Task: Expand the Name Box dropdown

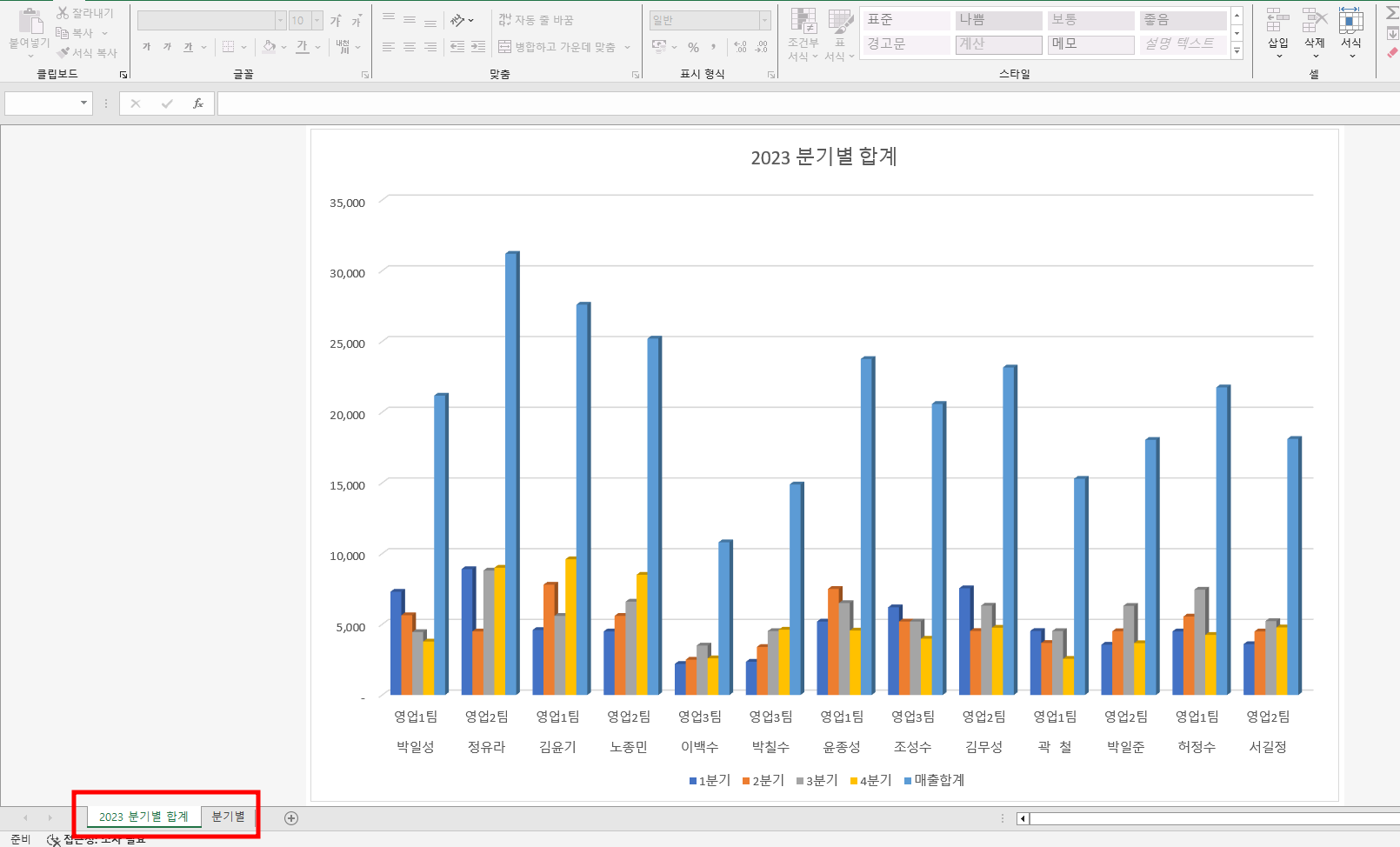Action: (x=83, y=103)
